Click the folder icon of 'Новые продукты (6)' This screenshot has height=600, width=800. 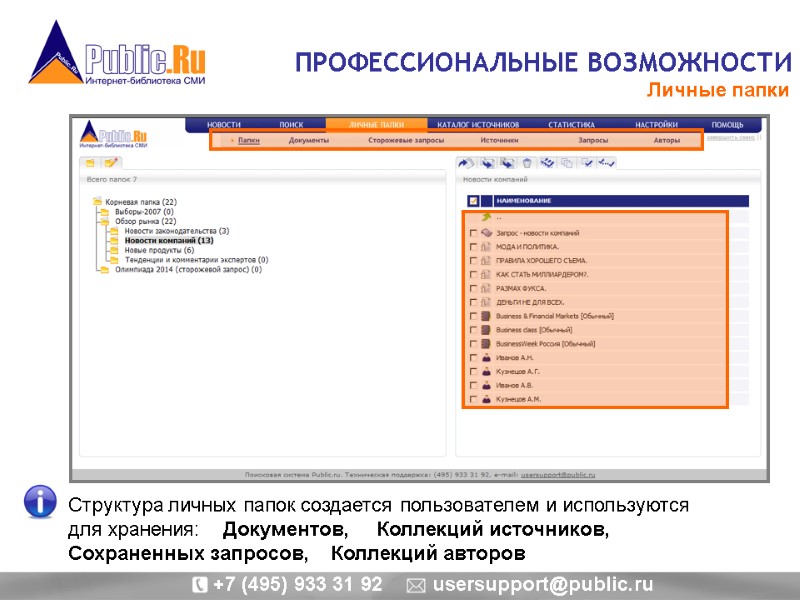pos(115,250)
